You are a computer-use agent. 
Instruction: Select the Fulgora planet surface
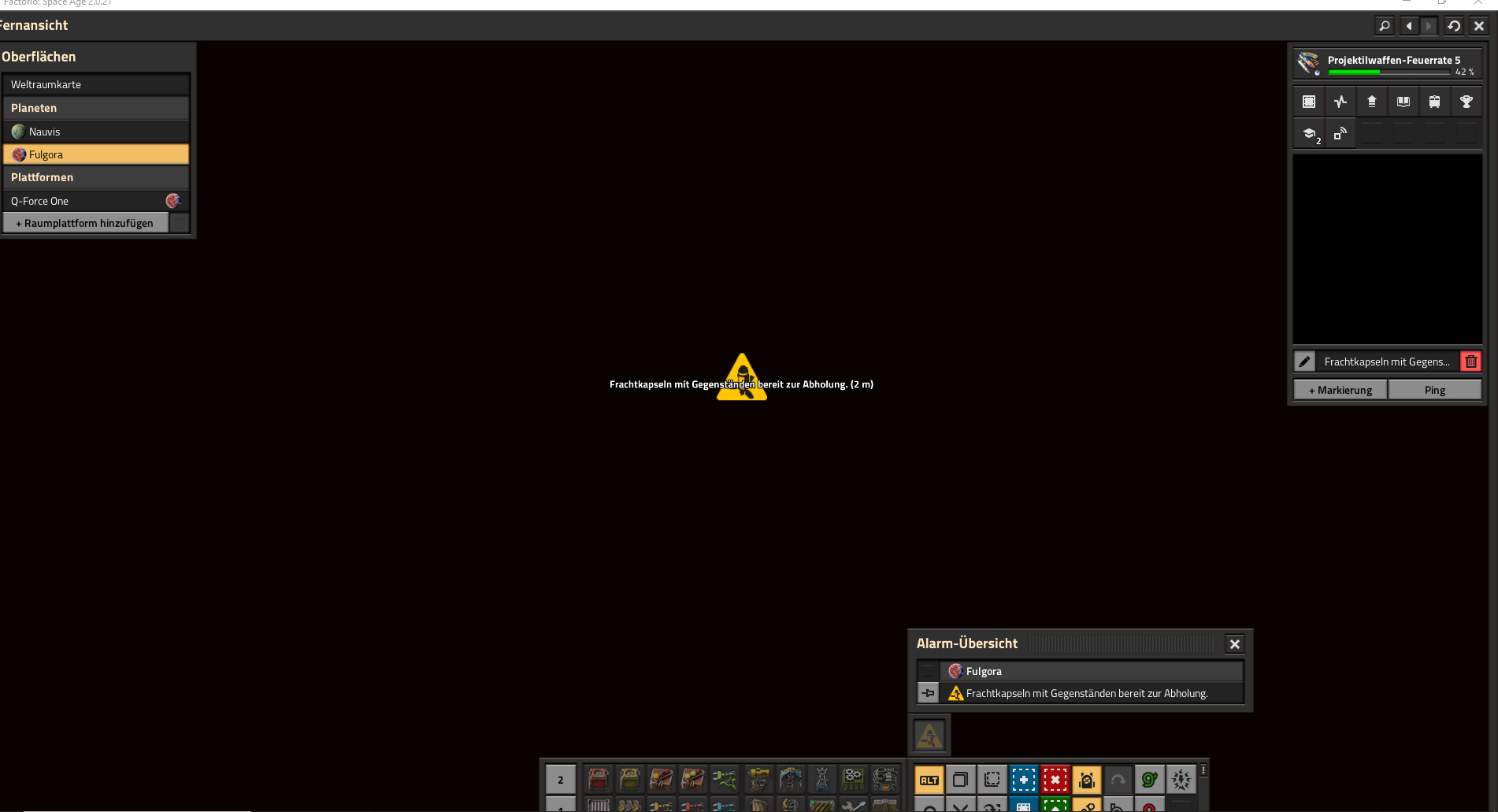click(96, 154)
